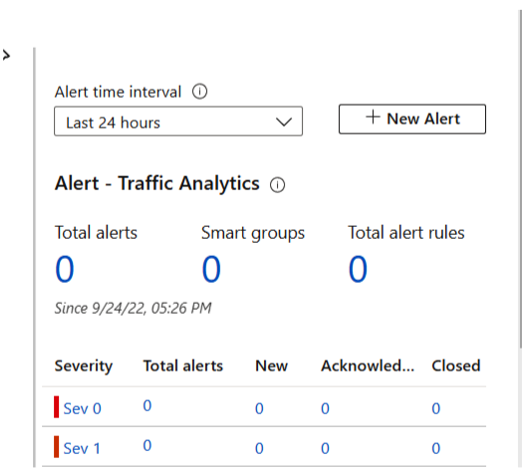The image size is (529, 473).
Task: Click the Sev 0 Acknowledged count
Action: (325, 409)
